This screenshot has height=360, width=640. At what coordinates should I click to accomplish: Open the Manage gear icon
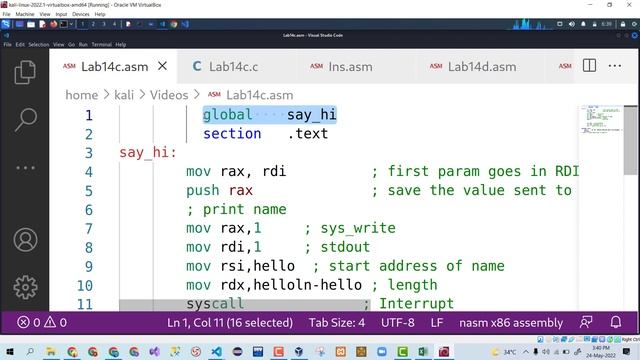[x=25, y=287]
